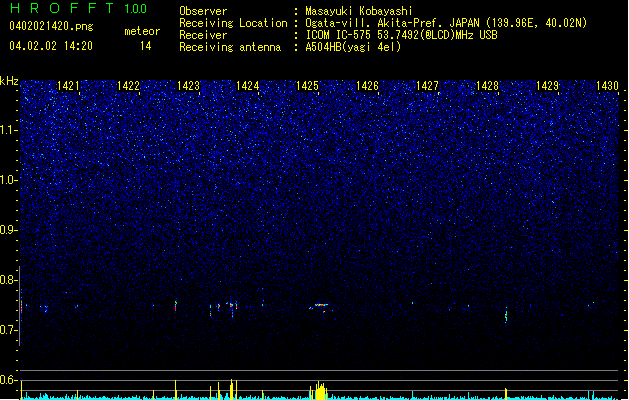Click the 1421 time axis marker
This screenshot has height=400, width=629.
tap(68, 86)
